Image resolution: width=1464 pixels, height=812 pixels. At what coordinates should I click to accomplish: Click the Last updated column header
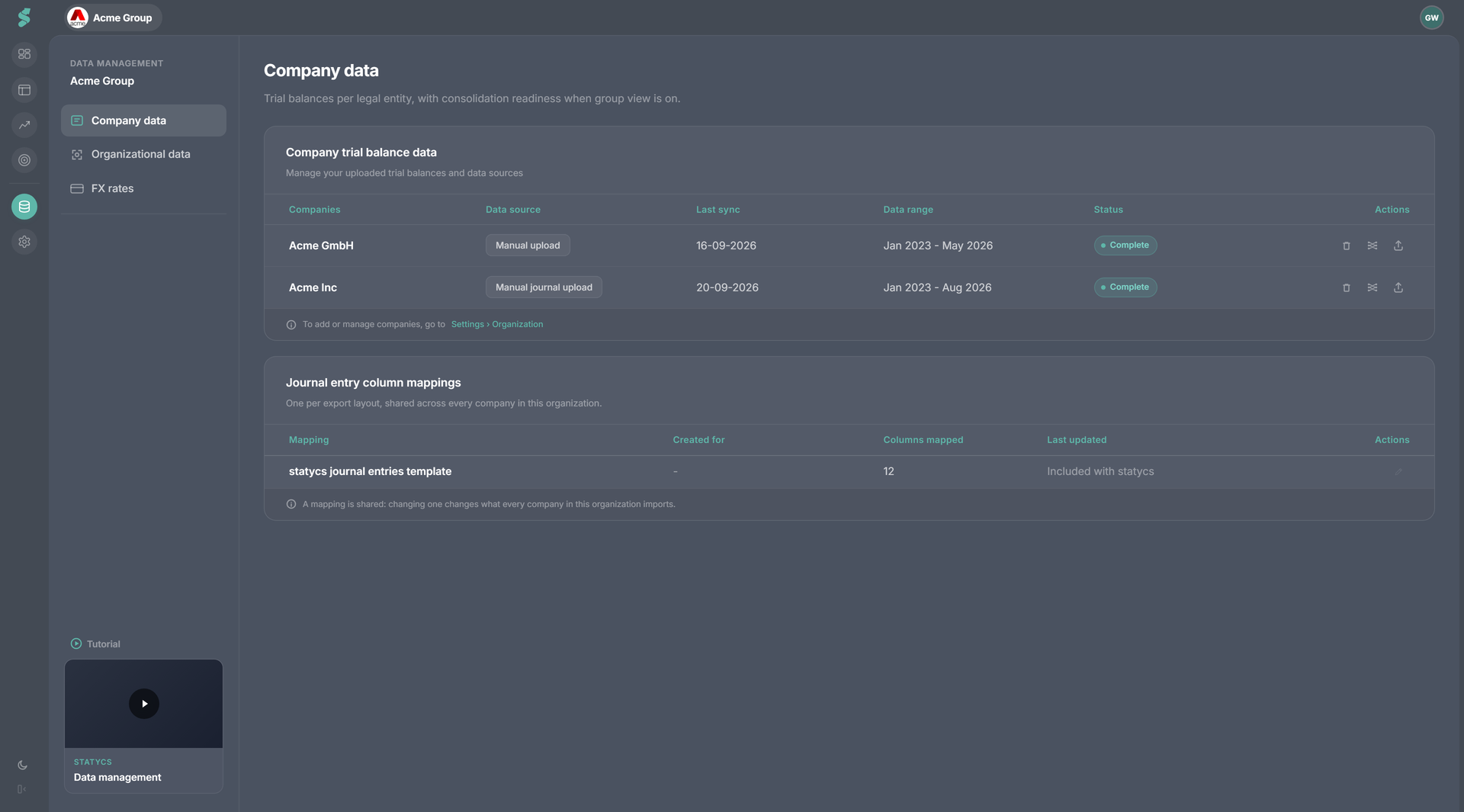tap(1077, 440)
